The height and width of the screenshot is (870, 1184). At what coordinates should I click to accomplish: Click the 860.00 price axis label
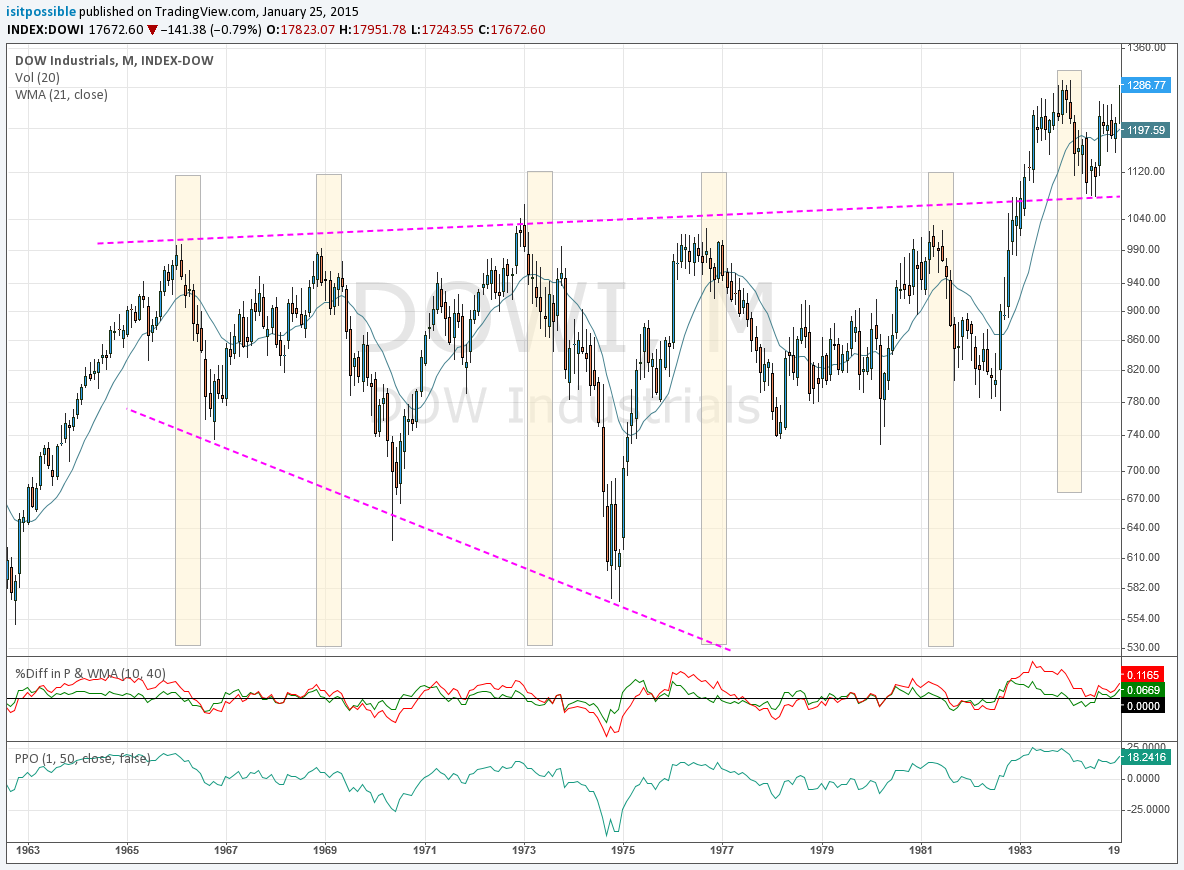1143,339
